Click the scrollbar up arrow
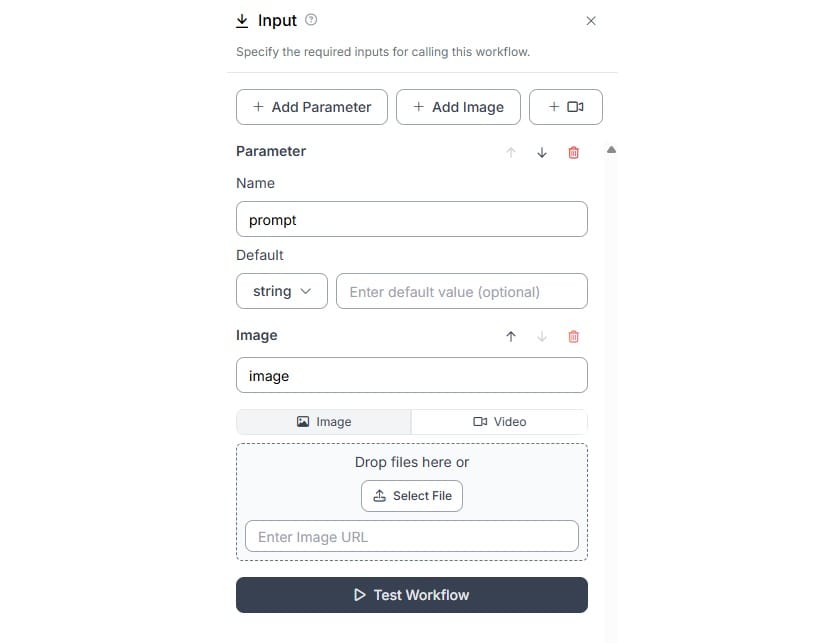 (611, 150)
